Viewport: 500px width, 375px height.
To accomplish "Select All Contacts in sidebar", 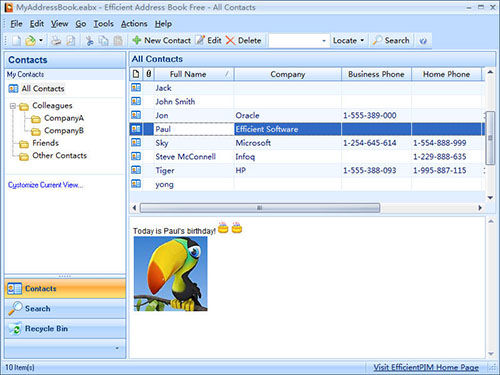I will [x=36, y=89].
